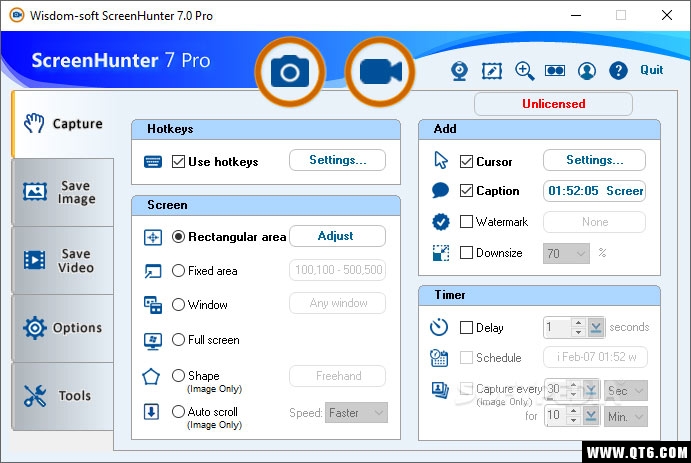This screenshot has height=463, width=691.
Task: Open the user account icon
Action: 587,70
